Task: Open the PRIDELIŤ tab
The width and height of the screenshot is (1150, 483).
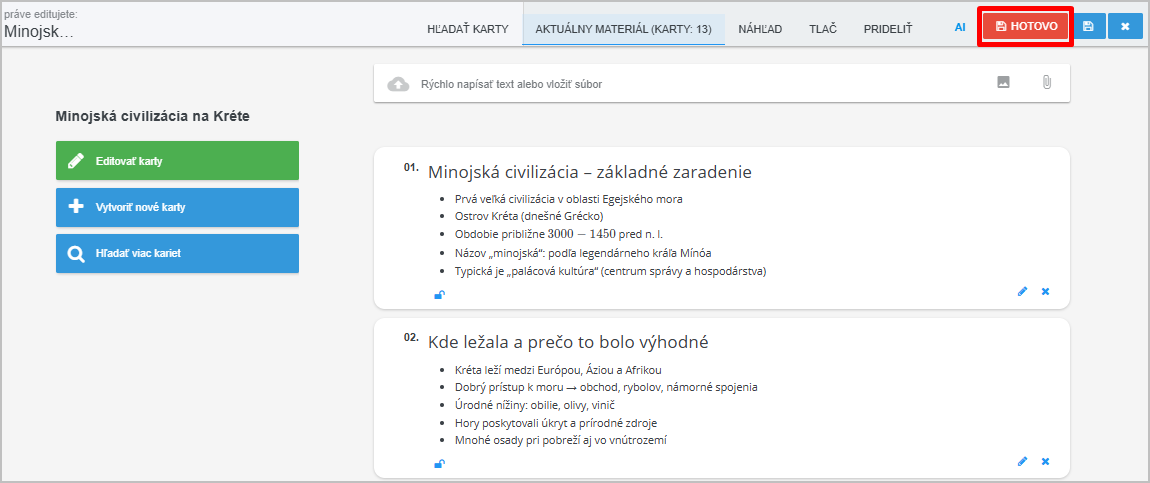Action: [x=888, y=29]
